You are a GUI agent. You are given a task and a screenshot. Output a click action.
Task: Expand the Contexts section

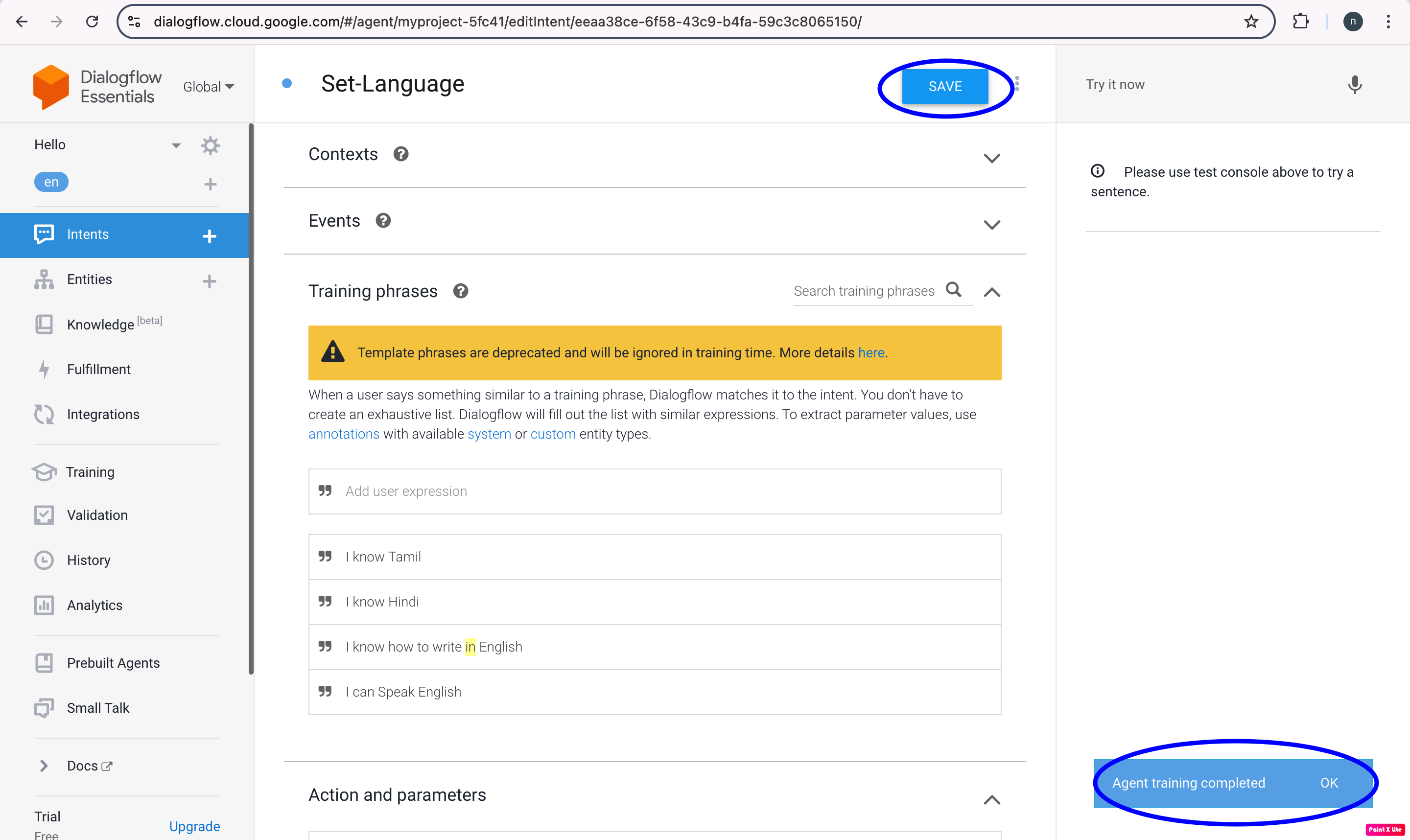[992, 158]
